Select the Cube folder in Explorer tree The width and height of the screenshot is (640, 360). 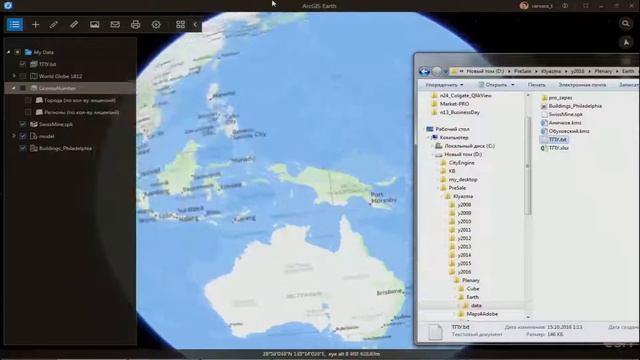pos(473,289)
